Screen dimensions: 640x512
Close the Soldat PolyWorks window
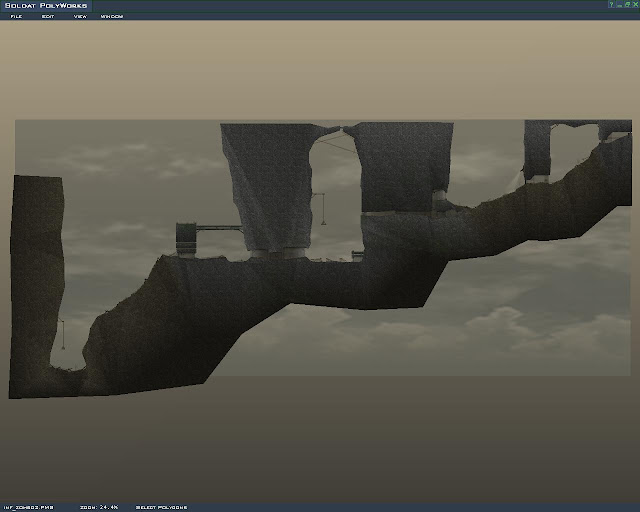(x=635, y=4)
